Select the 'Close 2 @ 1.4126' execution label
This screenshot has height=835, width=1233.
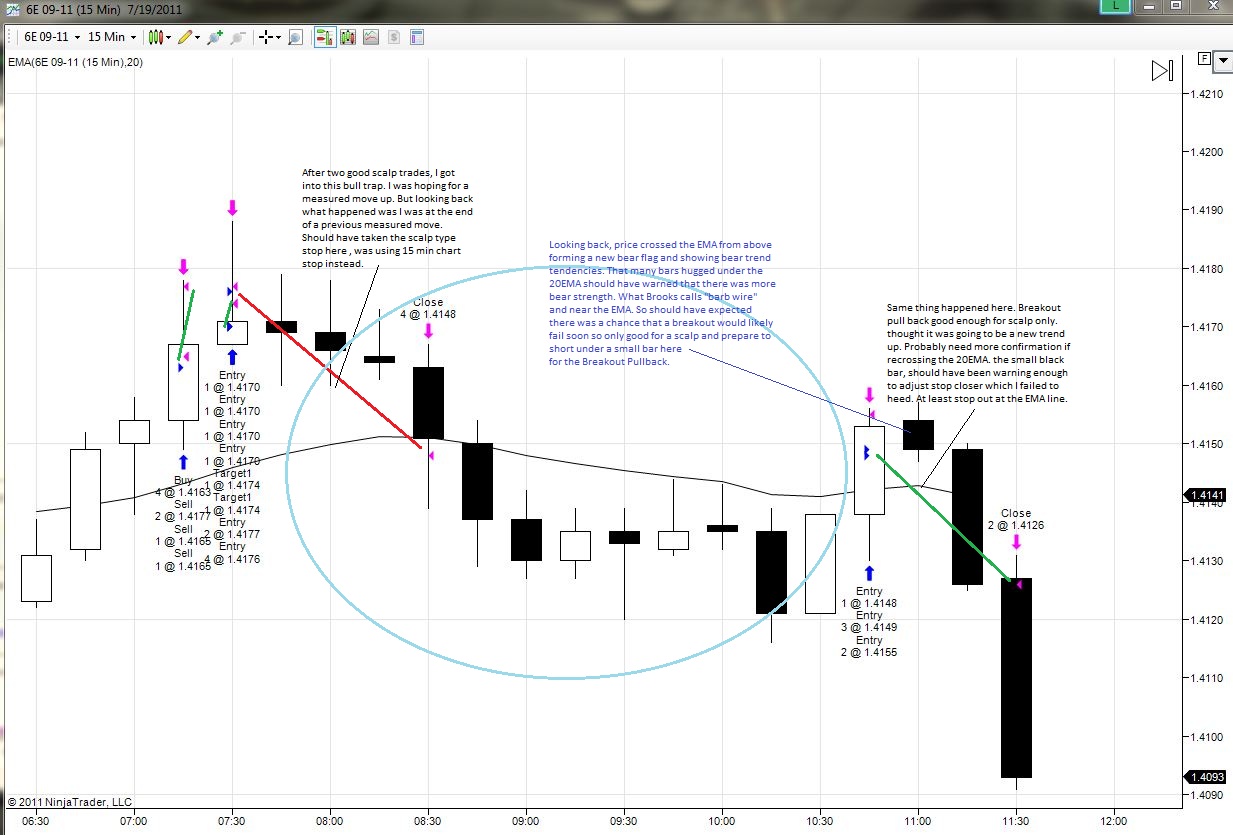[1015, 519]
